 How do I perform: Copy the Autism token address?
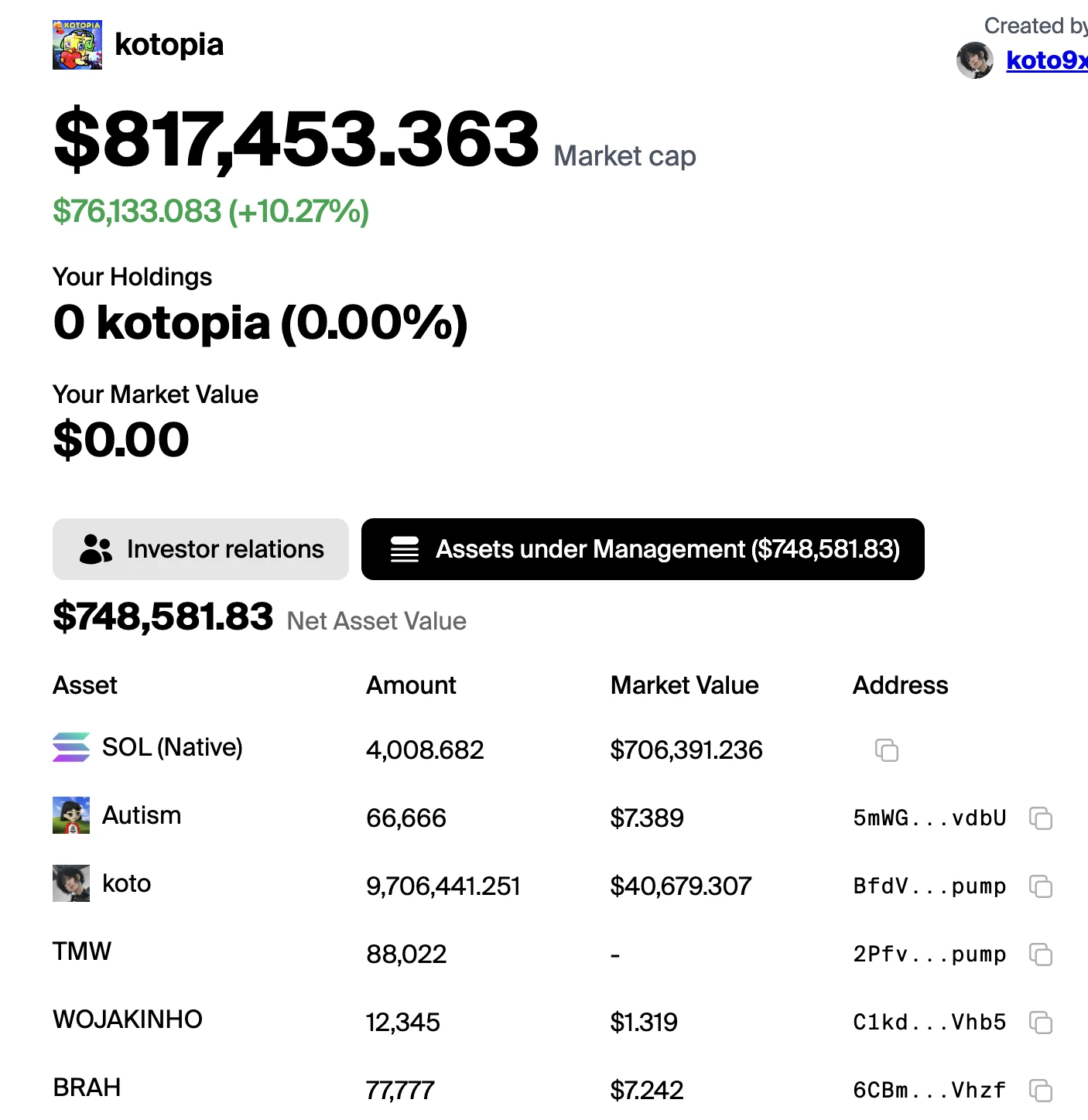pyautogui.click(x=1041, y=818)
